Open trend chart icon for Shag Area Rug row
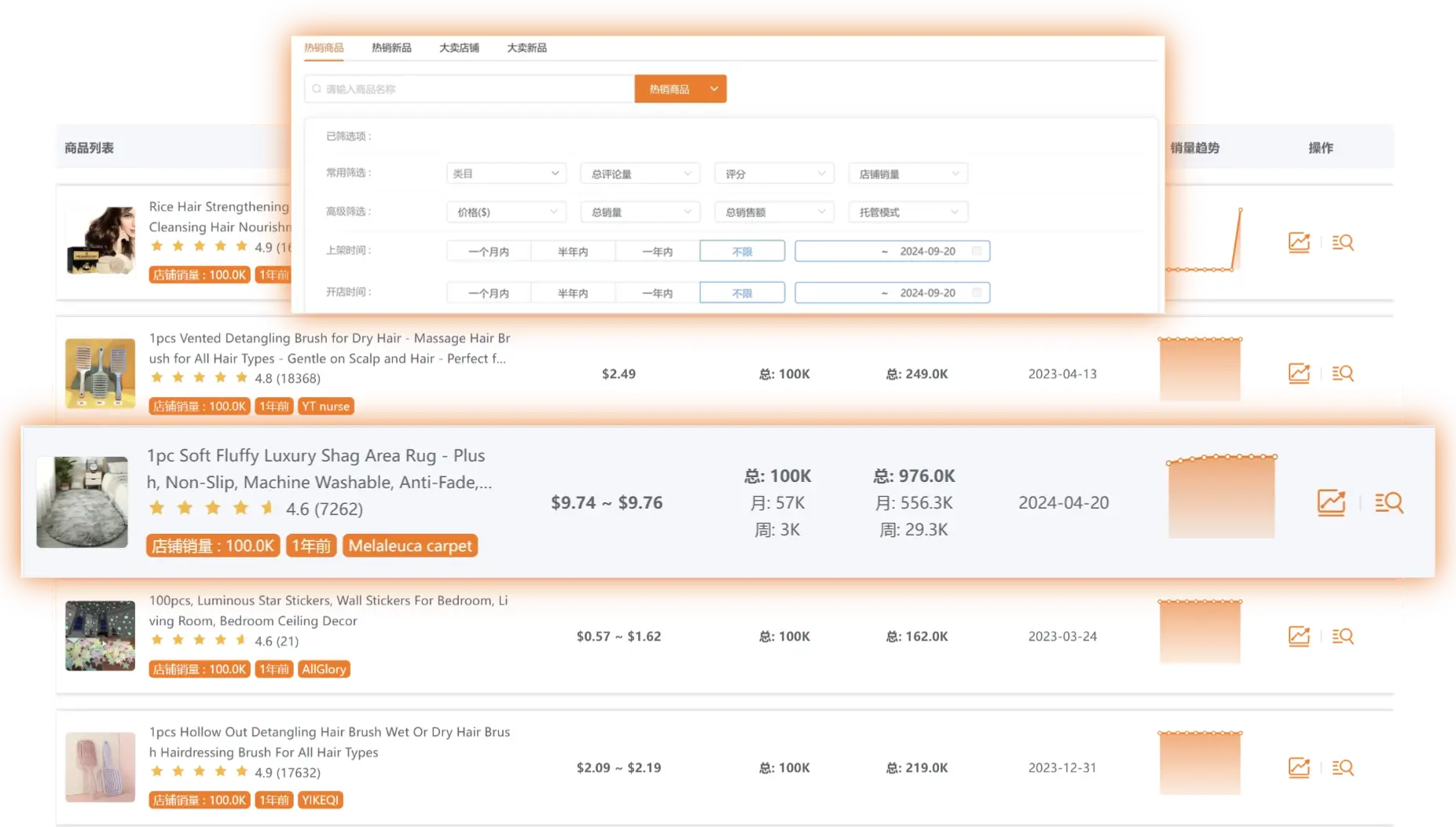 pyautogui.click(x=1331, y=502)
